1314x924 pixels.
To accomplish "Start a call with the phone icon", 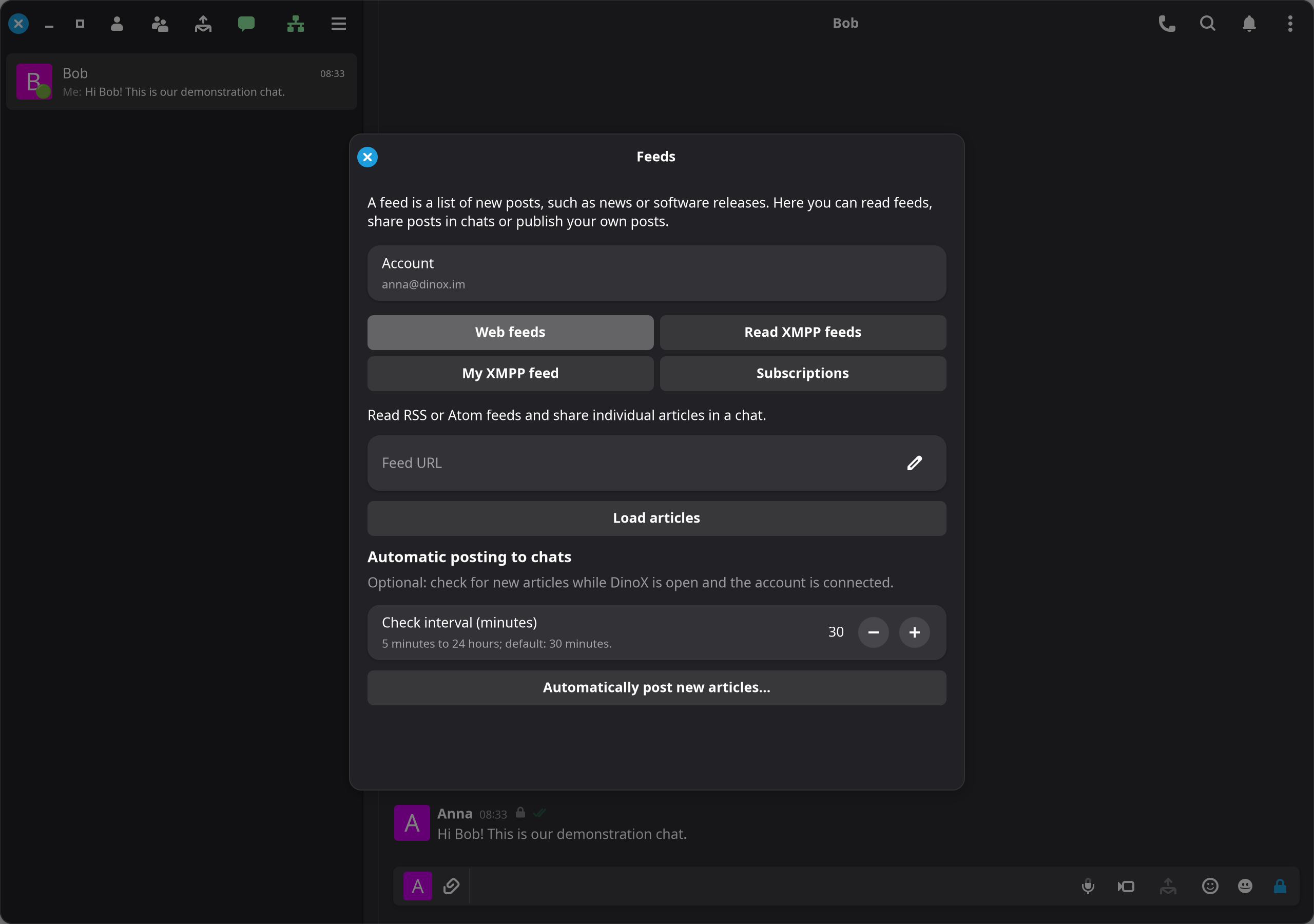I will 1167,24.
